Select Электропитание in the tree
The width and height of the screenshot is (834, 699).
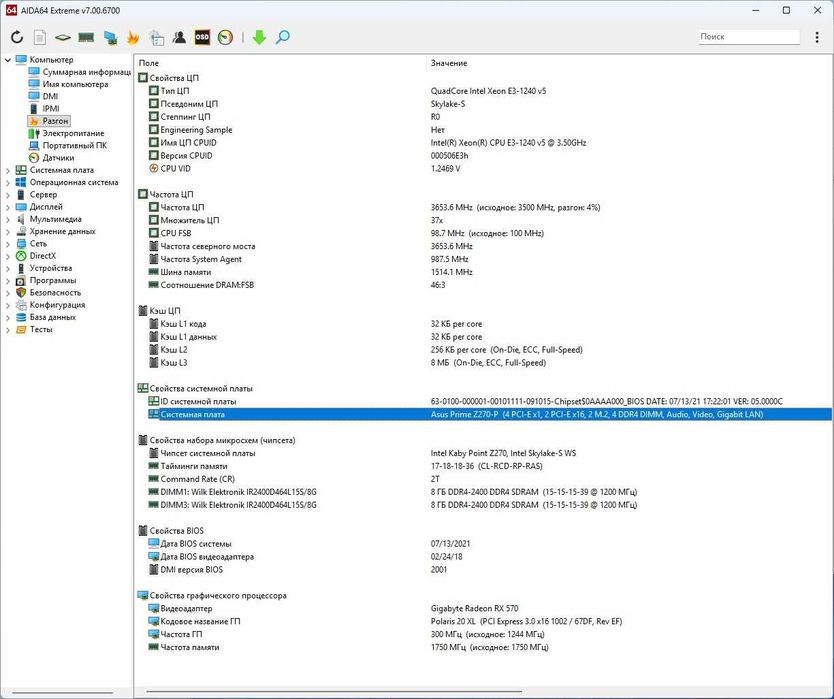pos(73,133)
